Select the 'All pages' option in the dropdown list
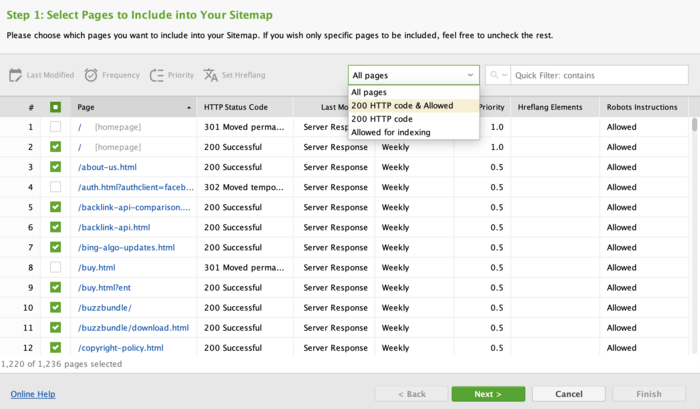 413,92
